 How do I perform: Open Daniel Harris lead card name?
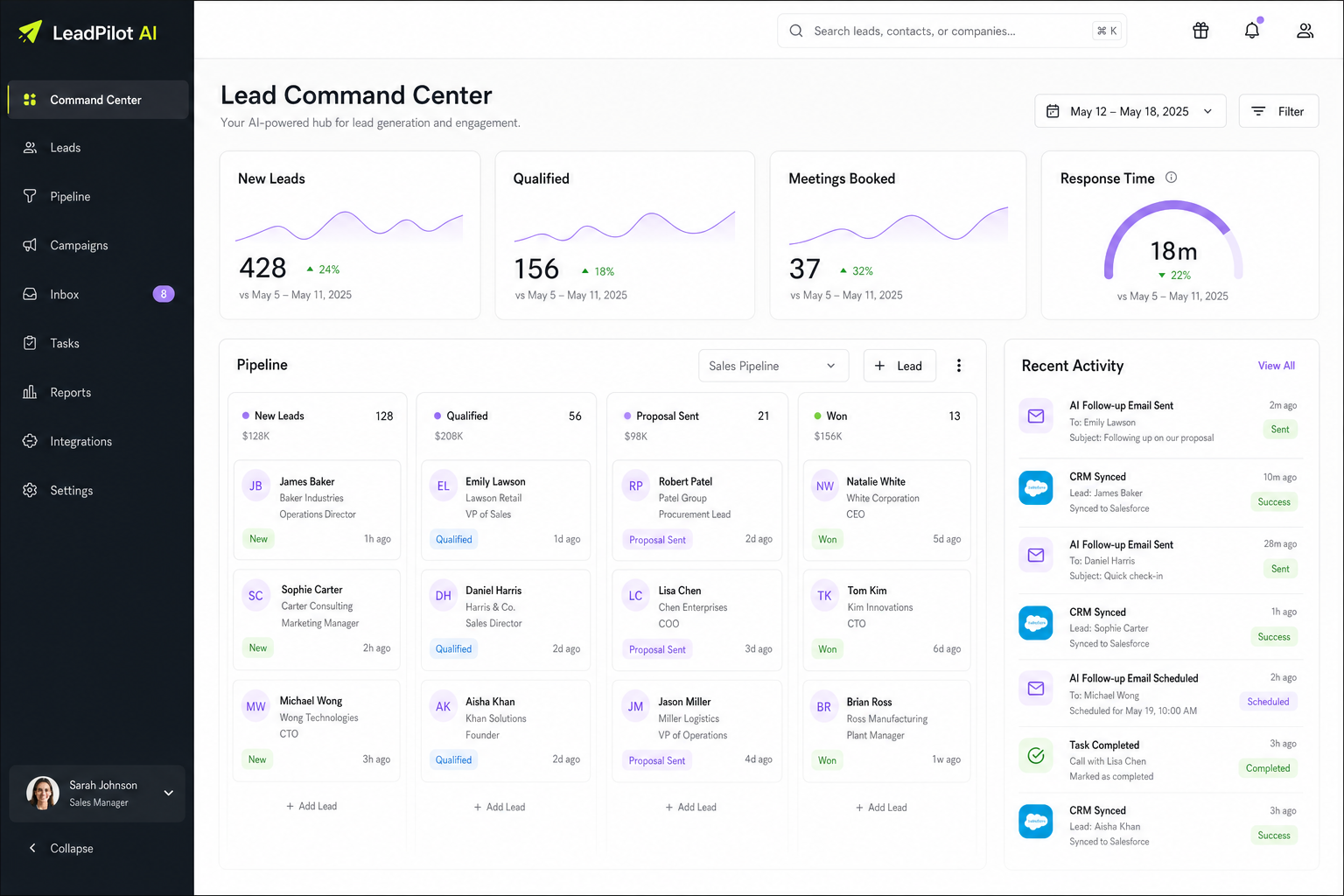(x=493, y=591)
